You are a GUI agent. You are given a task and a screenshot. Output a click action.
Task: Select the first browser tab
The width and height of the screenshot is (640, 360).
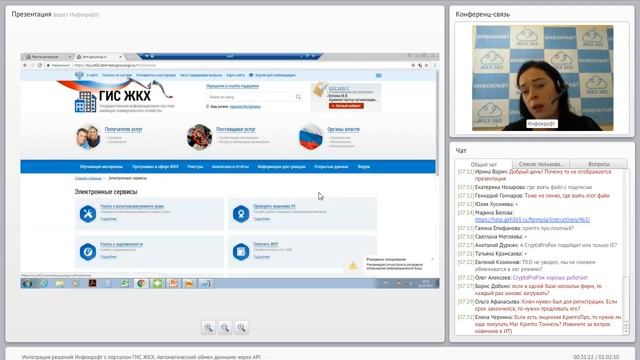pos(48,57)
